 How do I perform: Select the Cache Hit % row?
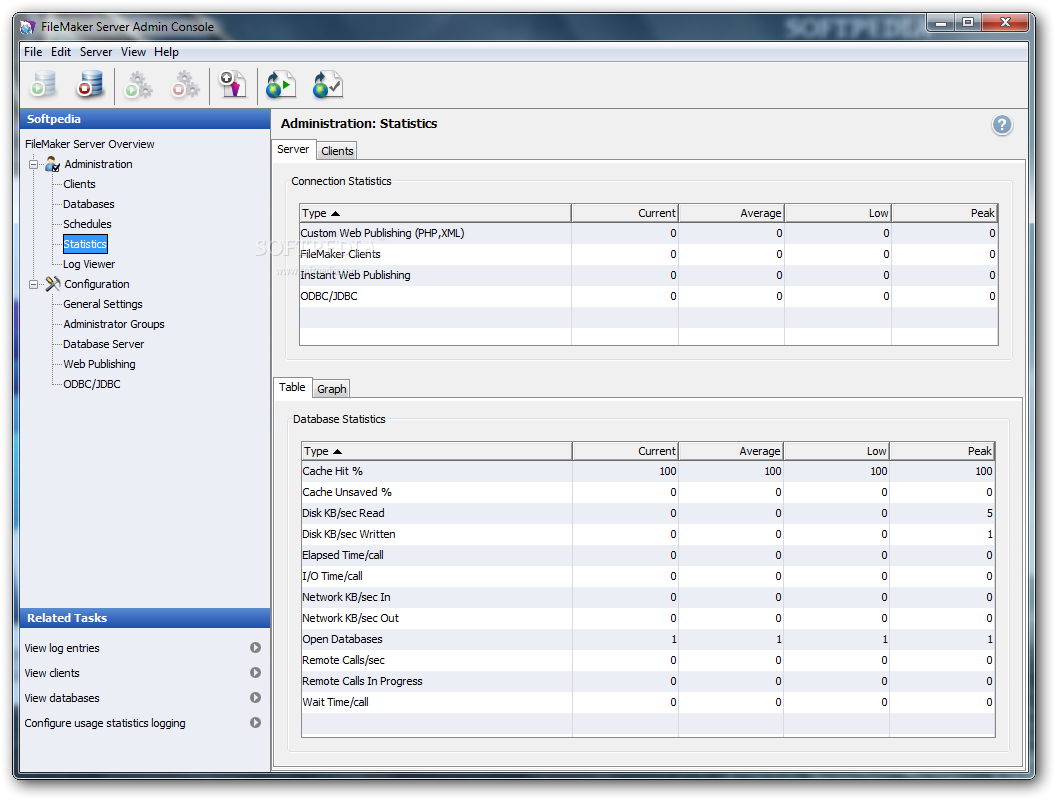(648, 471)
